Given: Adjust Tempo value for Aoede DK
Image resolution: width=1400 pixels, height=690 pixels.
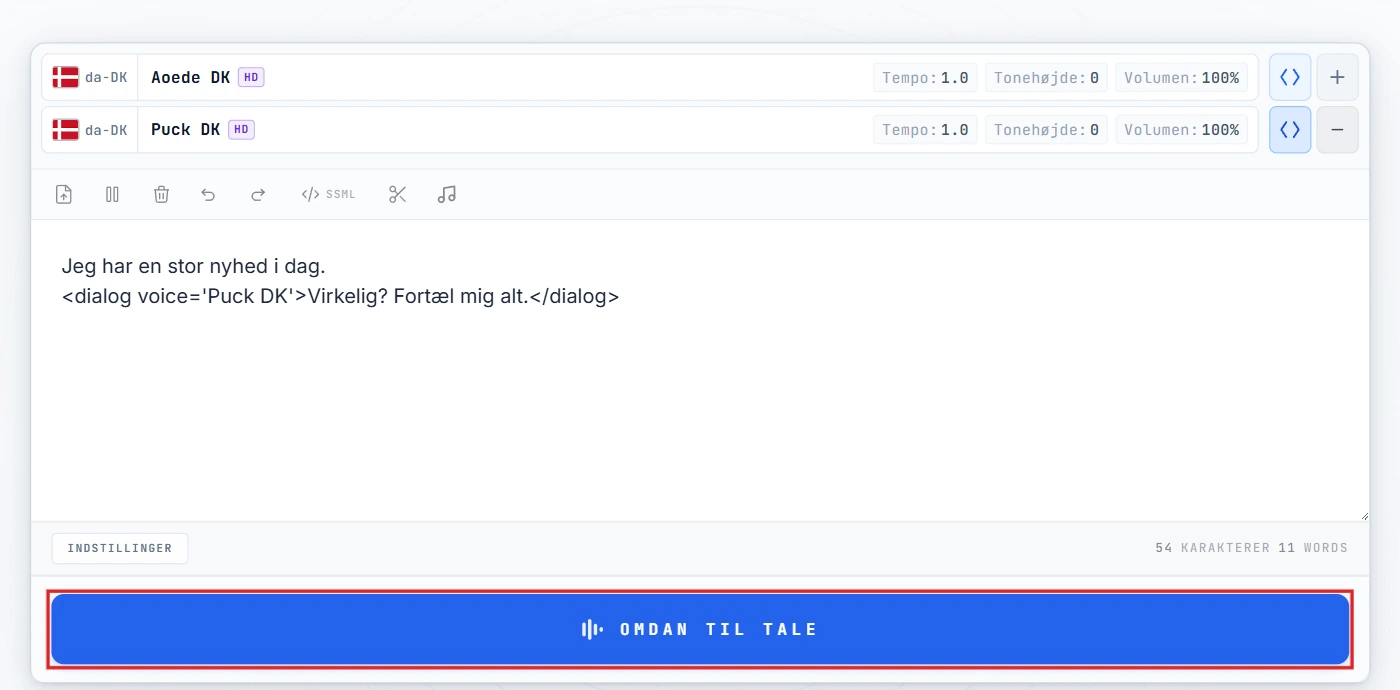Looking at the screenshot, I should pyautogui.click(x=925, y=77).
